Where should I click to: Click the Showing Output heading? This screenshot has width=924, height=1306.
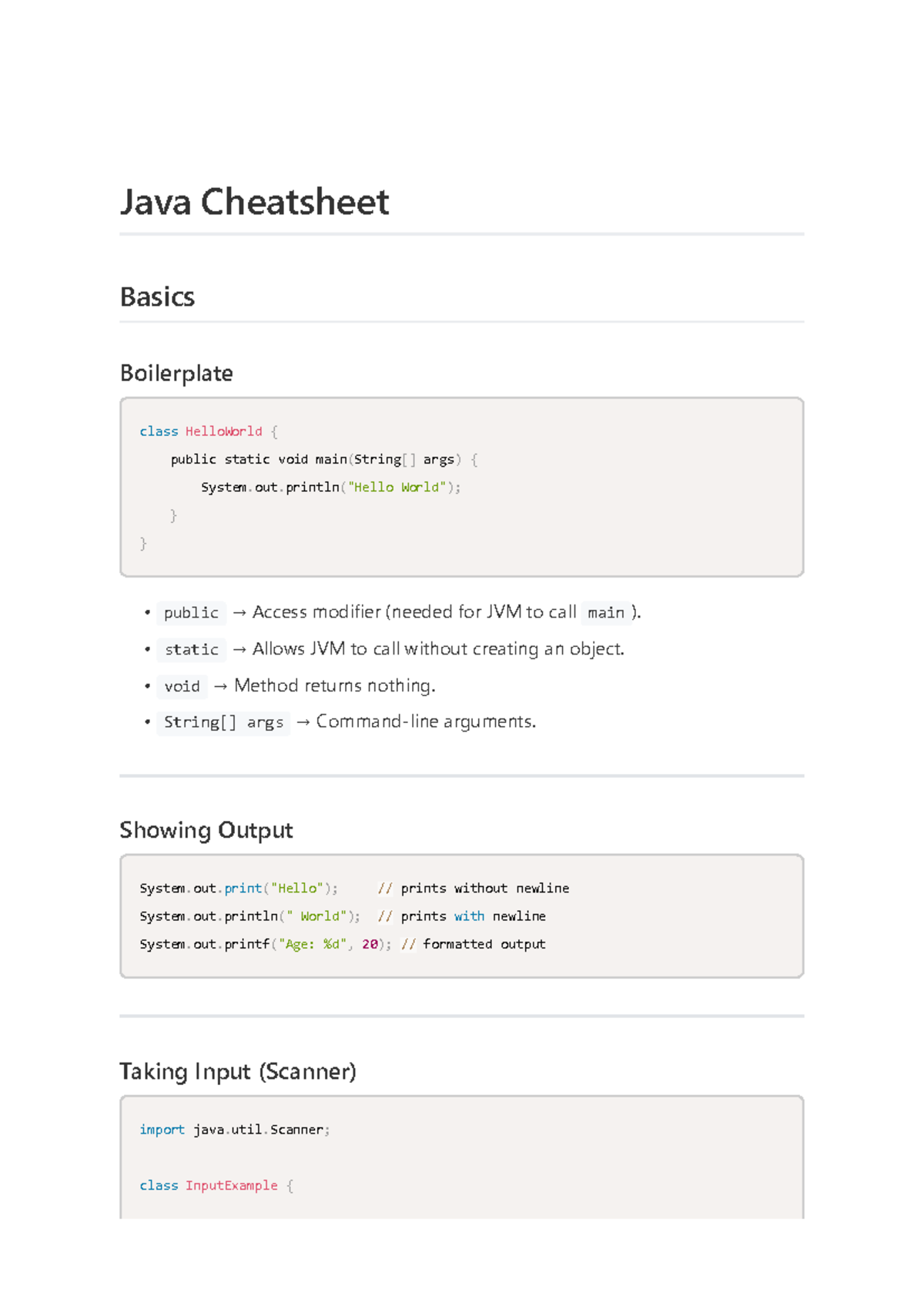[x=206, y=830]
